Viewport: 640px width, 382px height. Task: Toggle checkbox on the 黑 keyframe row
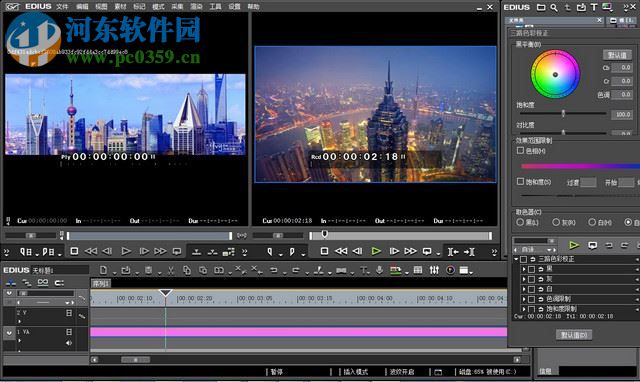pos(531,269)
